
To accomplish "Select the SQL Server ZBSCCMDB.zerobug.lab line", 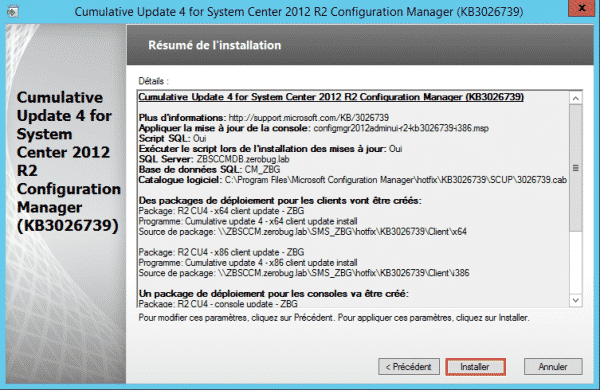I will tap(214, 159).
